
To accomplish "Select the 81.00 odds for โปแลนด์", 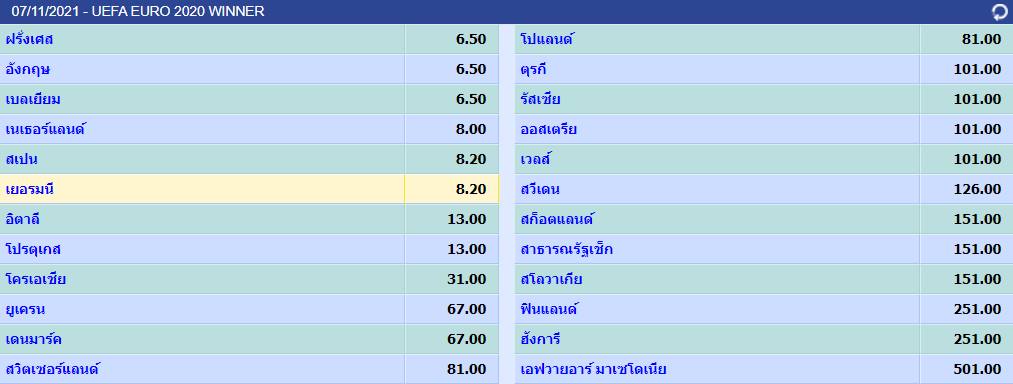I will pos(981,39).
